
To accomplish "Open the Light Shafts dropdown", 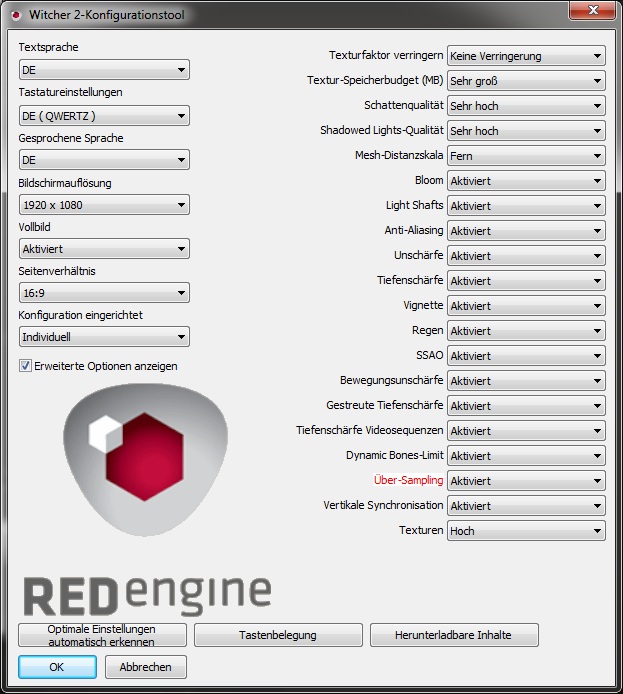I will [x=526, y=206].
